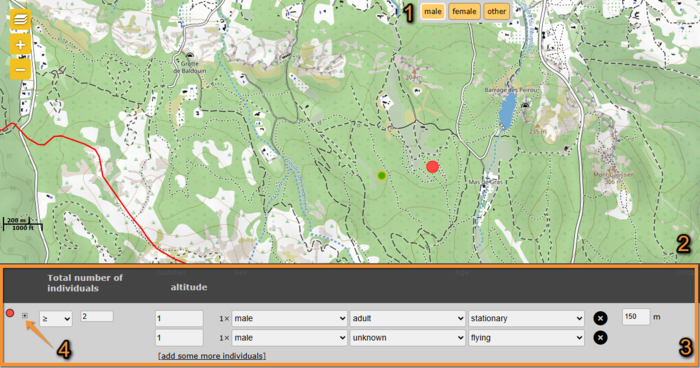Open sex dropdown in flying row
This screenshot has width=700, height=368.
point(289,338)
